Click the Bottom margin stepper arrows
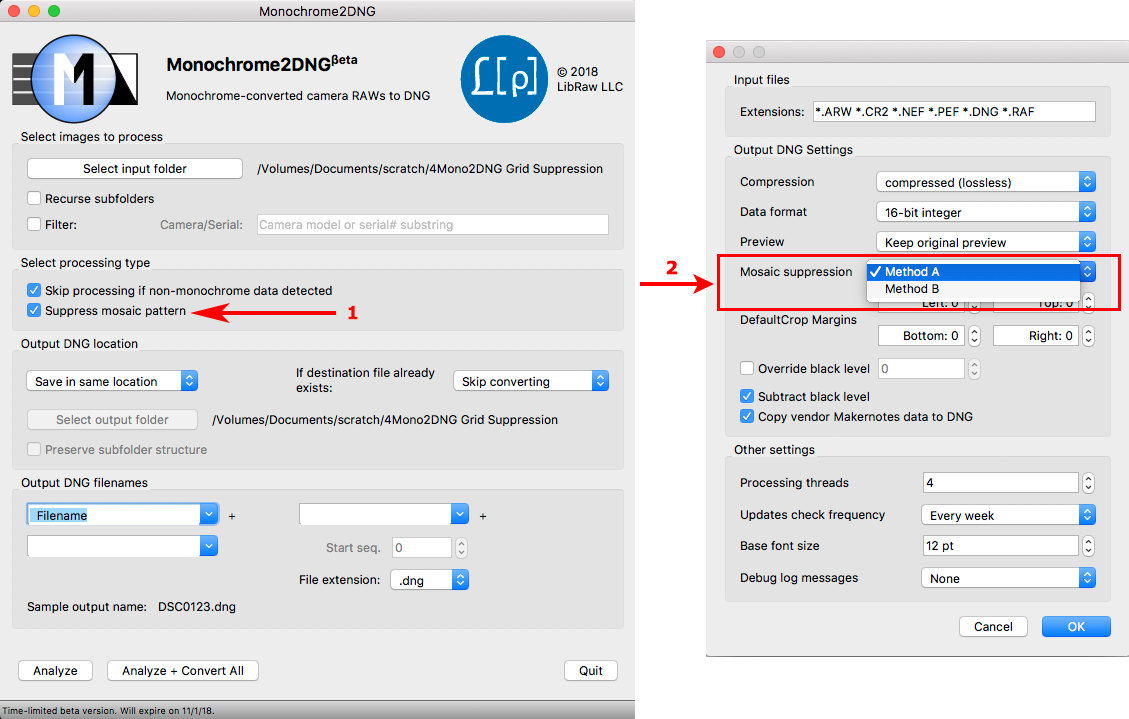Screen dimensions: 1129x719 point(975,336)
